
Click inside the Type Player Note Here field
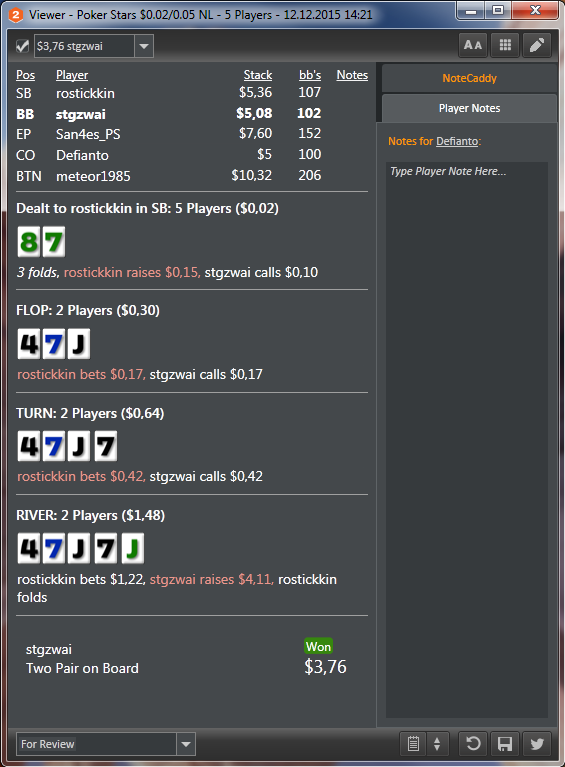(467, 439)
